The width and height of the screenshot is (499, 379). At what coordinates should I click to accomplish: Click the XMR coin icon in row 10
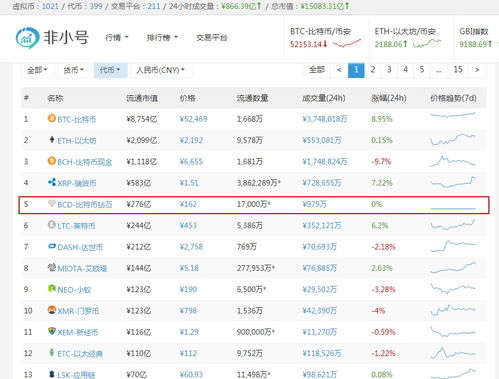click(51, 310)
